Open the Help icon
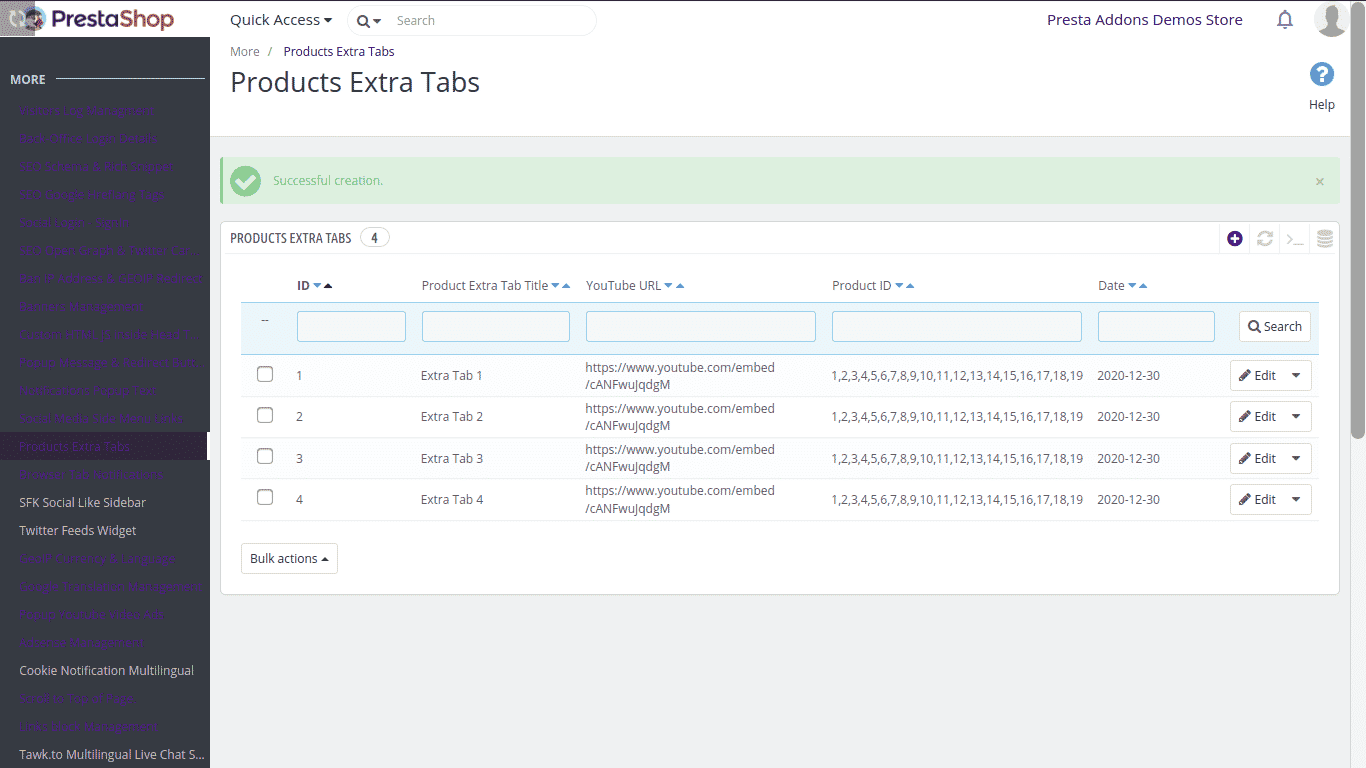This screenshot has height=768, width=1366. click(1321, 75)
